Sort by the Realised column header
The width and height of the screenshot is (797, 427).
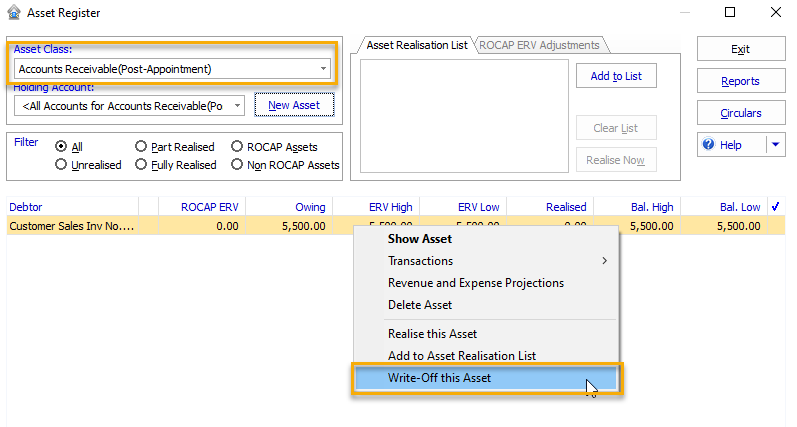[x=550, y=207]
